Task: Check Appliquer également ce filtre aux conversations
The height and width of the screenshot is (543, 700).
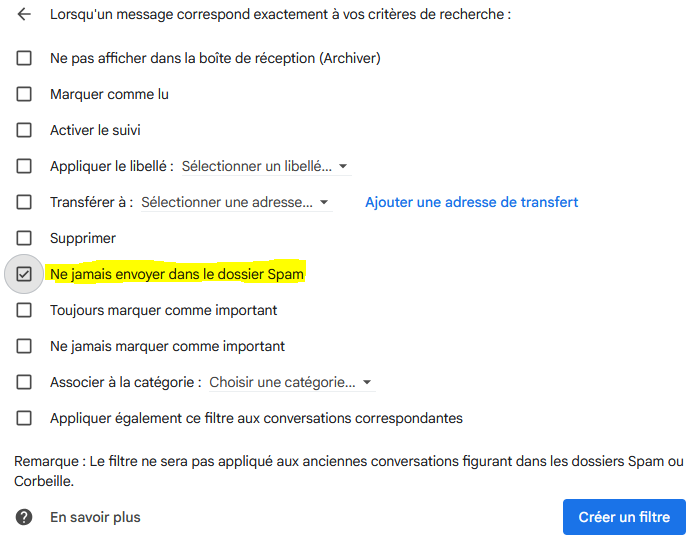Action: tap(24, 418)
